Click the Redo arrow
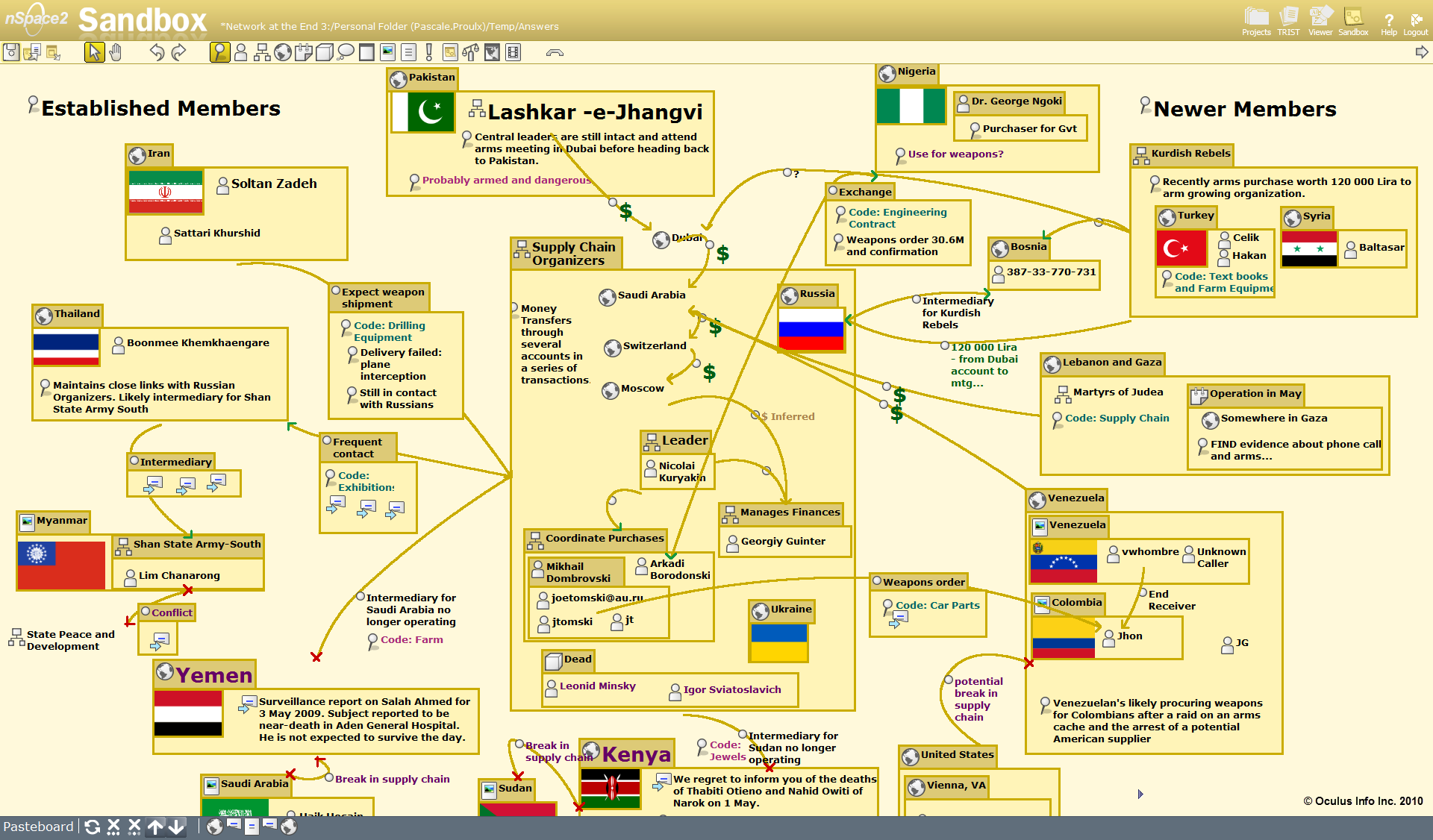 click(179, 52)
